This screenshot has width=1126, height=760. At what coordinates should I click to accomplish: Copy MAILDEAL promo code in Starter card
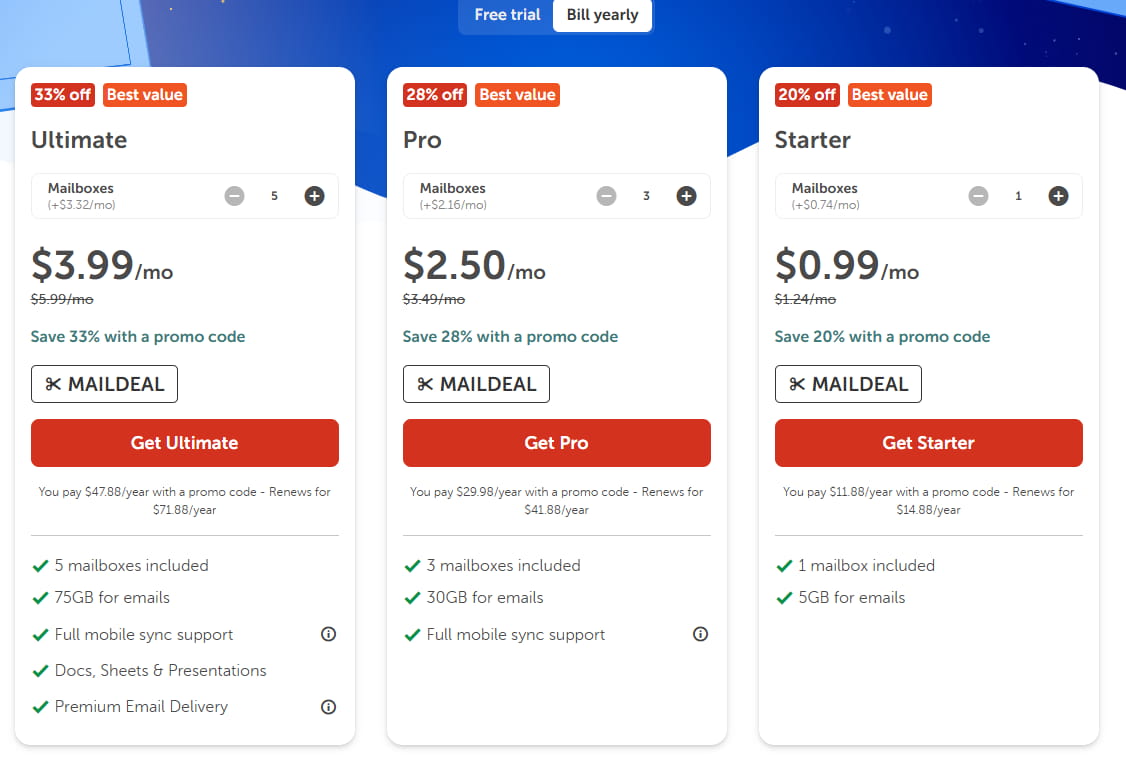pyautogui.click(x=848, y=384)
